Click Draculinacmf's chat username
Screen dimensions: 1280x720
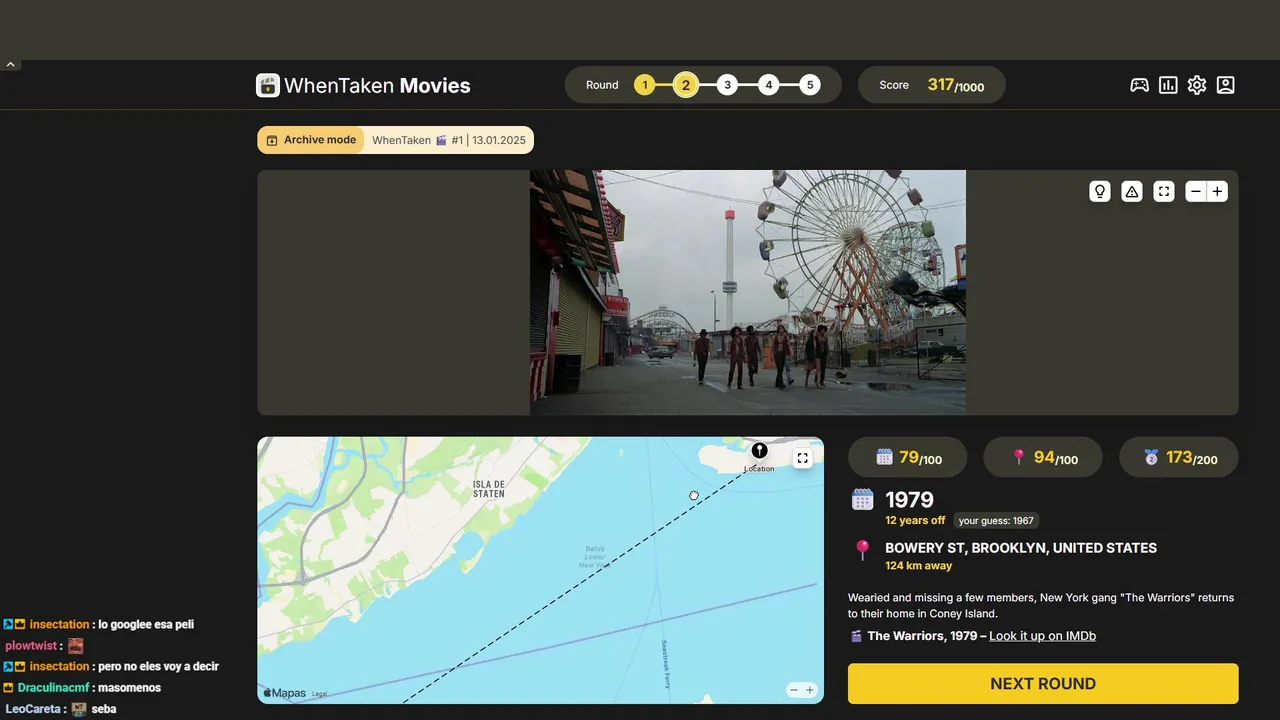(x=53, y=688)
